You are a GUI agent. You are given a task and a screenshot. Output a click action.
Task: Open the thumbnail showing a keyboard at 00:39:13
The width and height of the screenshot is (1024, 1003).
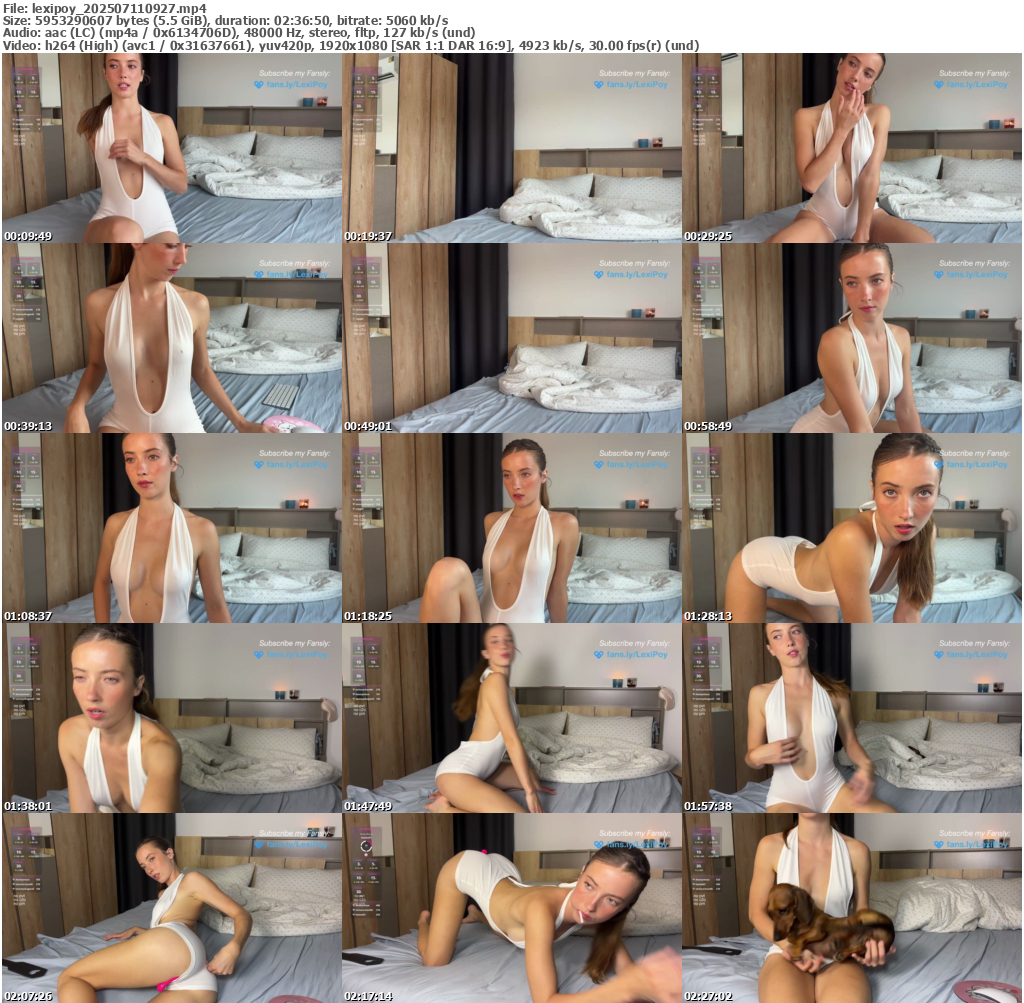point(172,338)
